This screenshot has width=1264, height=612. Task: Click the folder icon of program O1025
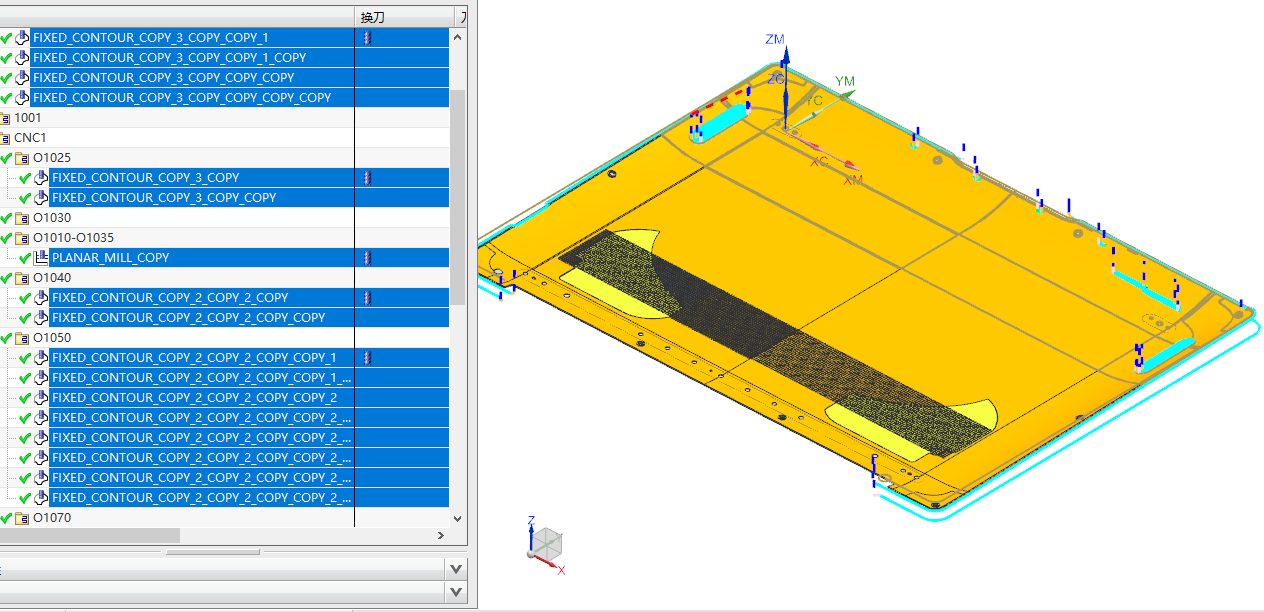[x=22, y=158]
